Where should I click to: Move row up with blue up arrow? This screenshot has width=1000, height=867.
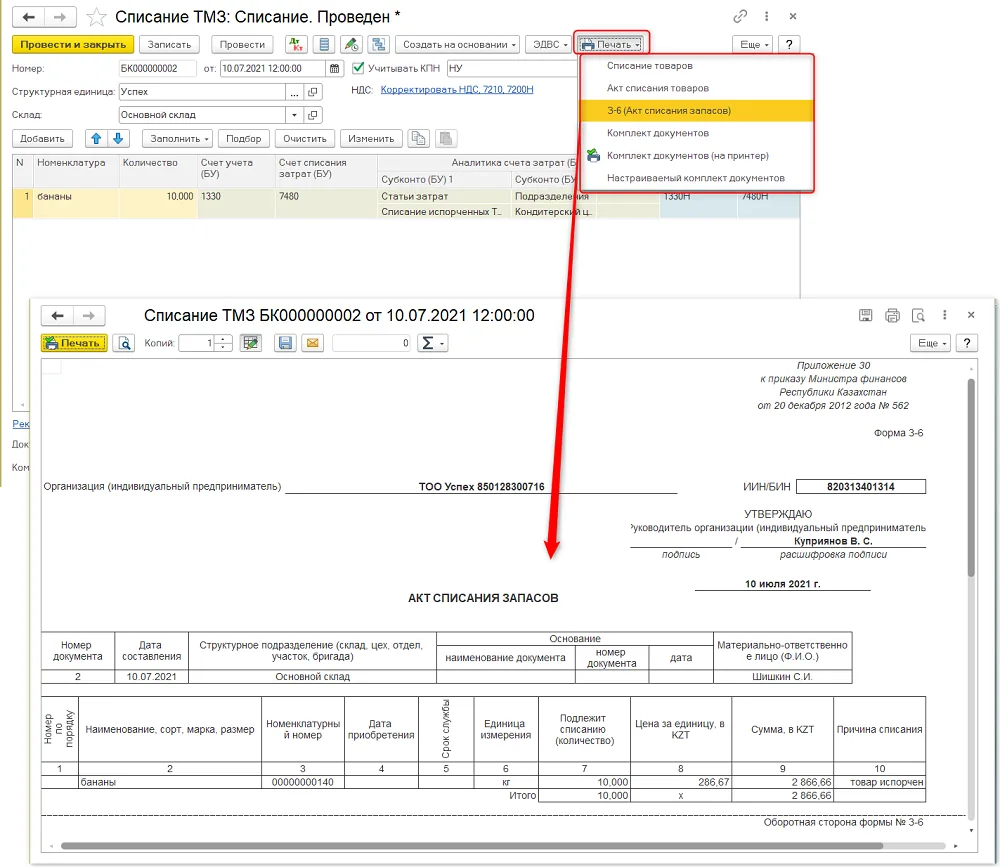(96, 138)
